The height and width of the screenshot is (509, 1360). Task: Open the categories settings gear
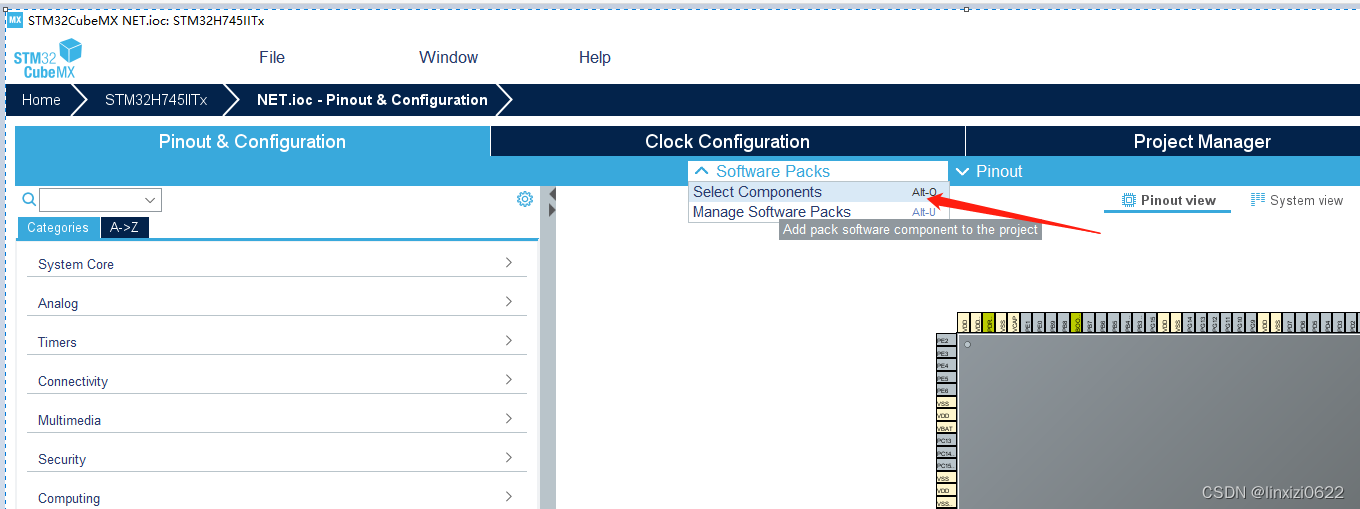coord(525,199)
